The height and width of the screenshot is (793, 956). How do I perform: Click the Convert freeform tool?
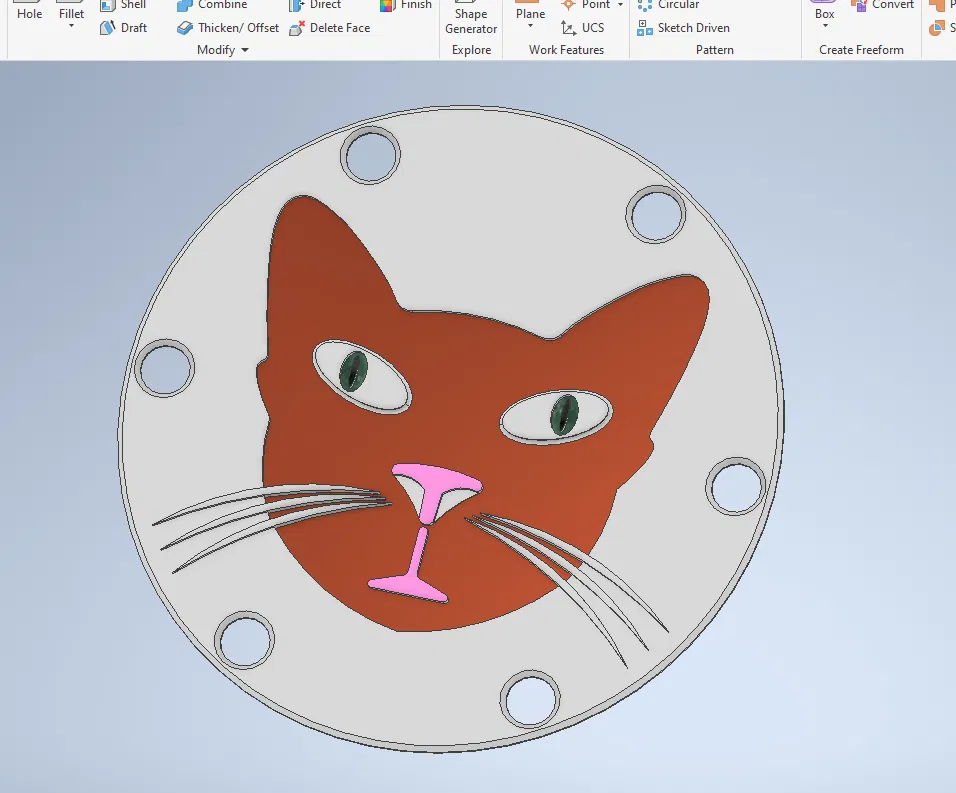883,5
